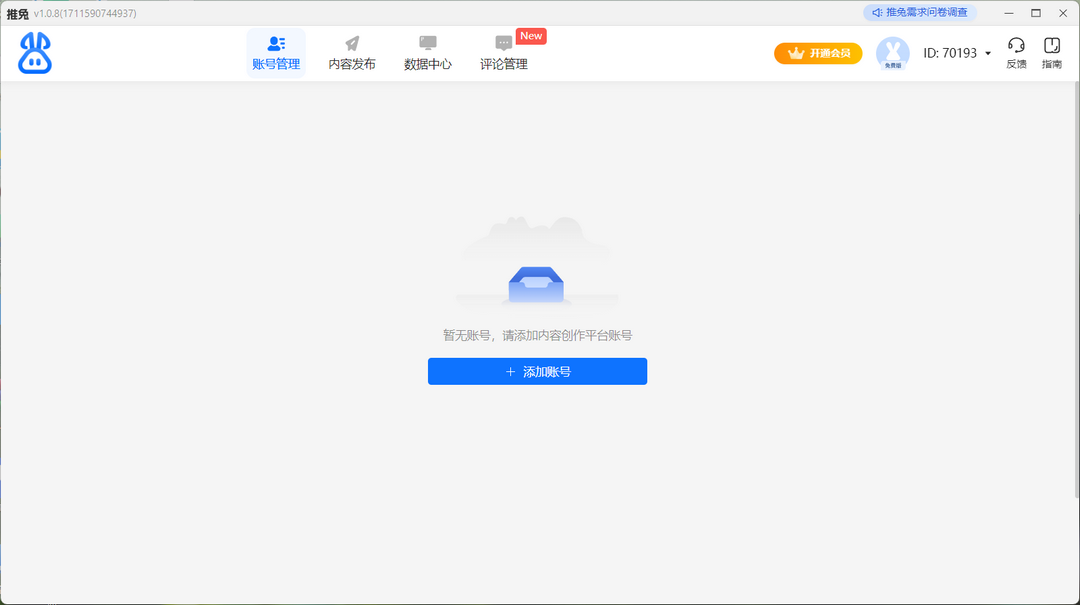The image size is (1080, 605).
Task: Expand the ID: 70193 dropdown
Action: 986,53
